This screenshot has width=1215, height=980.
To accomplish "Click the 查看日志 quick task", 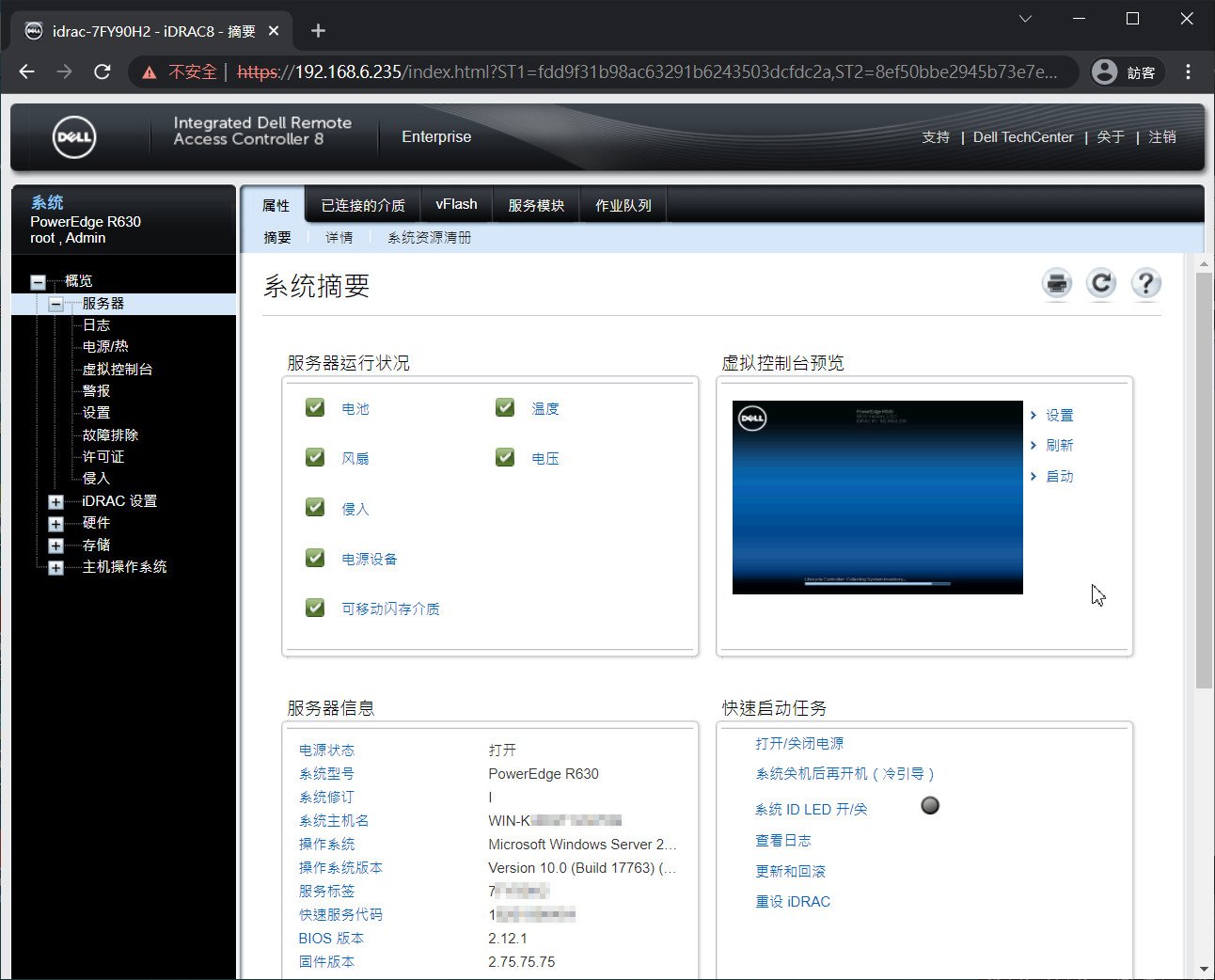I will point(782,841).
